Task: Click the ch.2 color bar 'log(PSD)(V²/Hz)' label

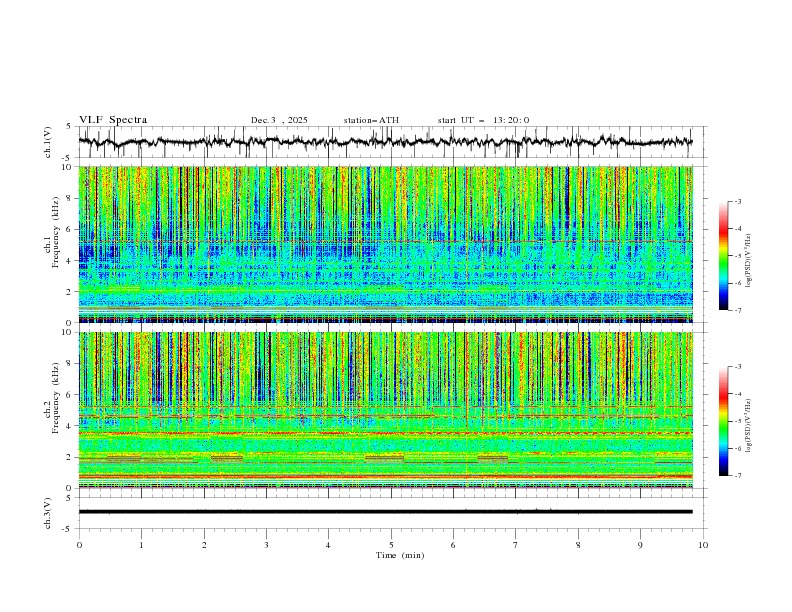Action: tap(749, 426)
